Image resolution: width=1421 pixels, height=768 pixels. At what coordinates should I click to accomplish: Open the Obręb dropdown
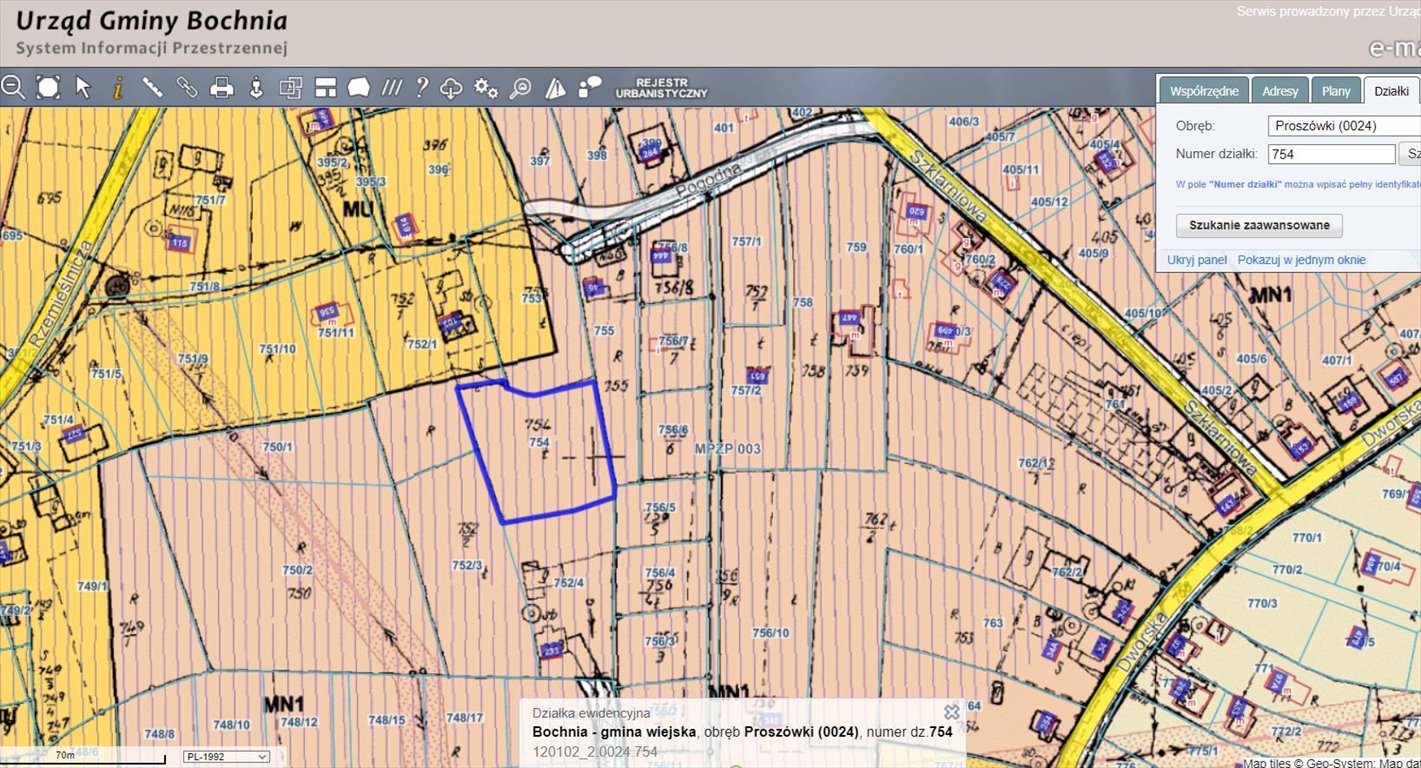(1344, 126)
